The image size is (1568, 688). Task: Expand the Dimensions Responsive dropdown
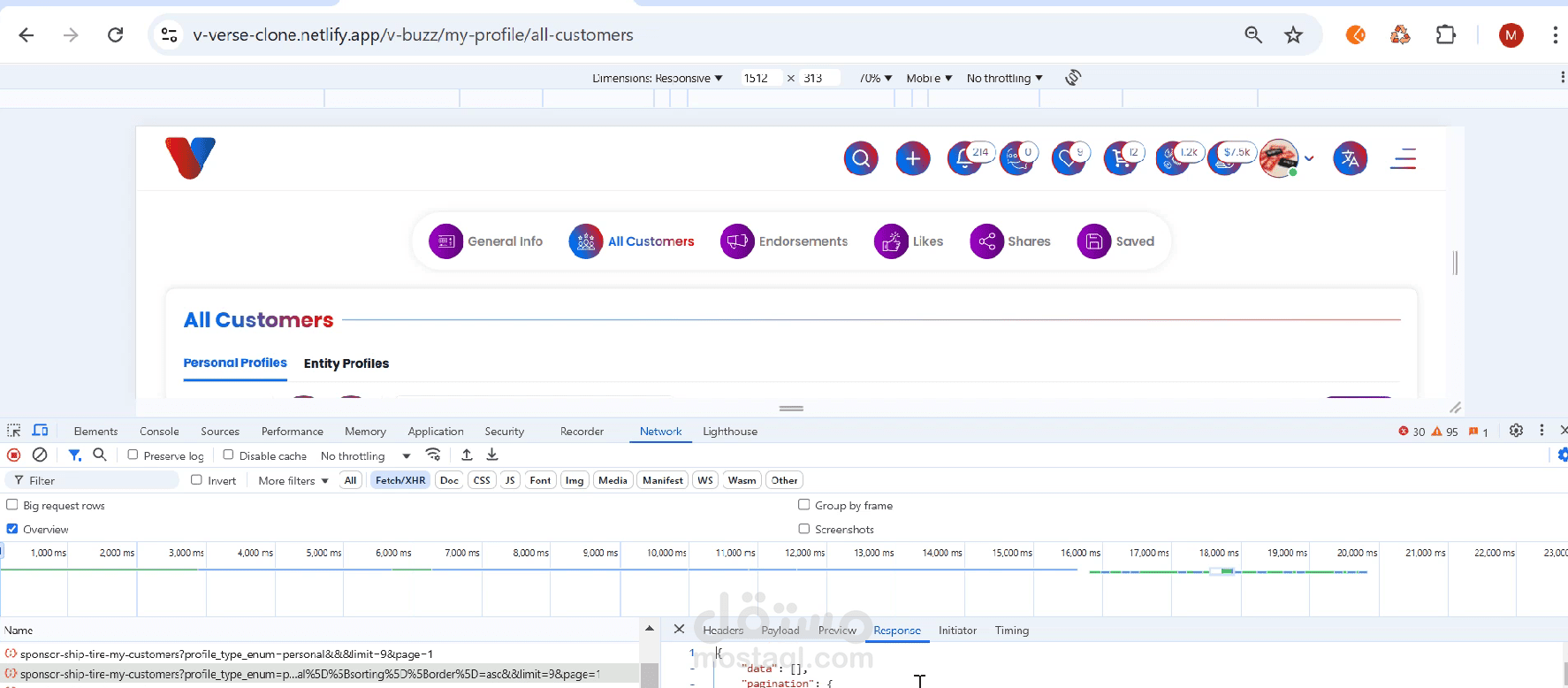[657, 78]
